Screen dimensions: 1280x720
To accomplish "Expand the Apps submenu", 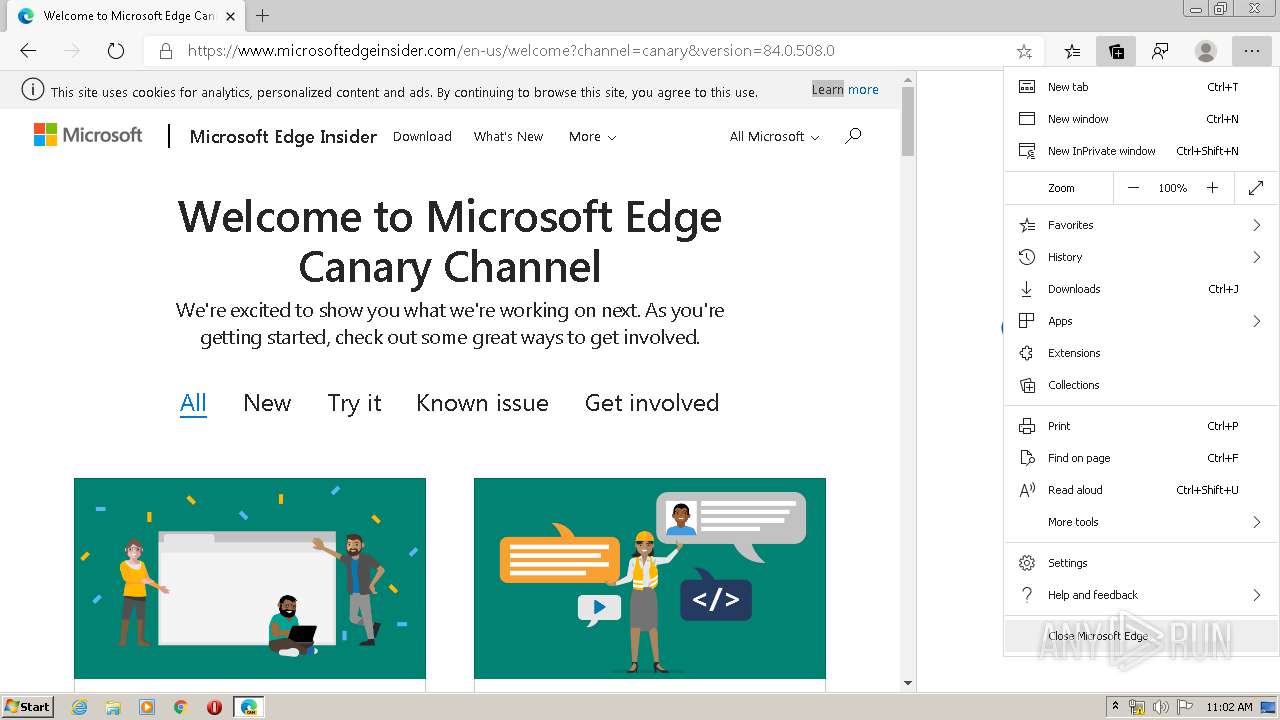I will (x=1142, y=321).
